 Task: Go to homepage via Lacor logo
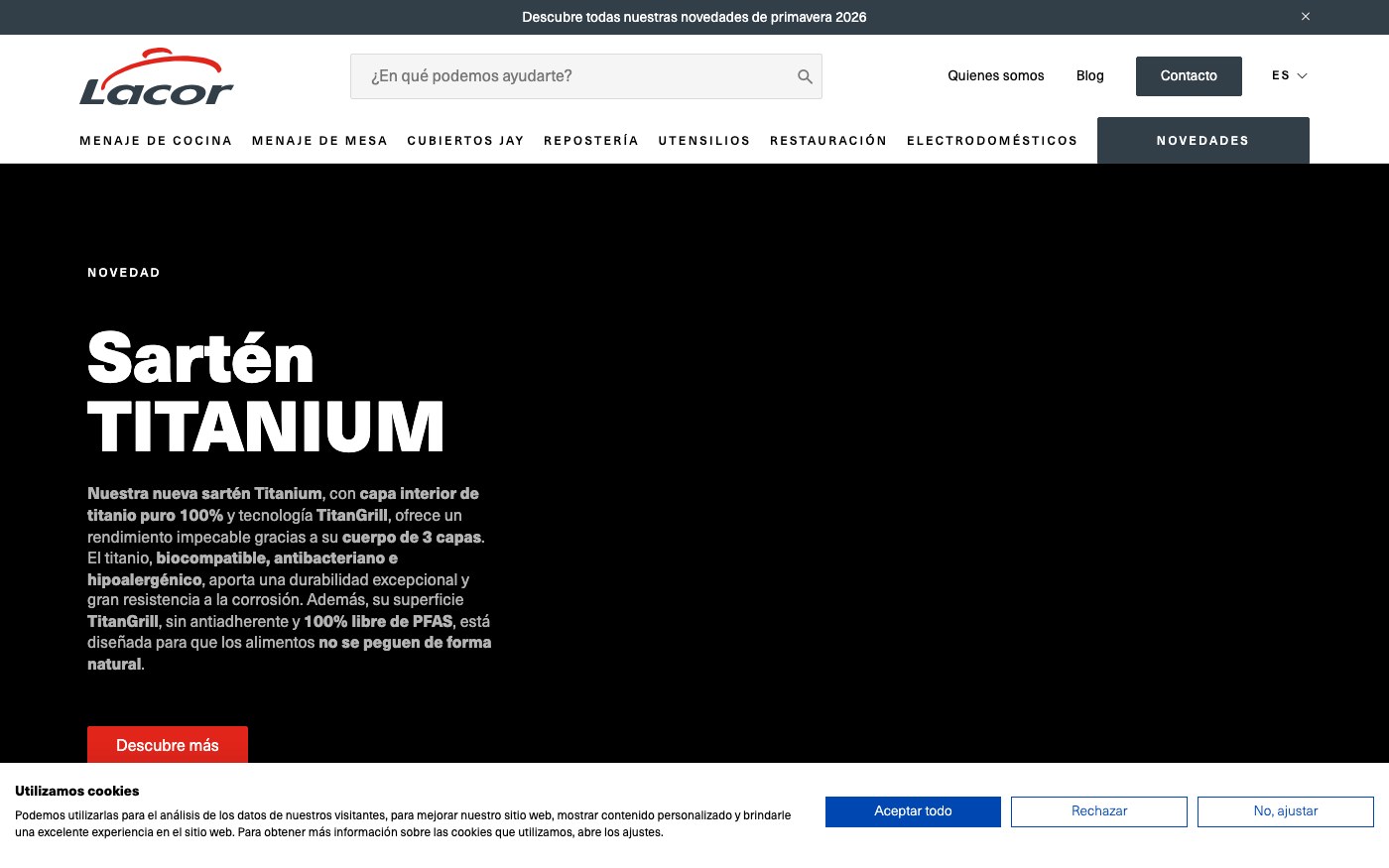click(157, 76)
